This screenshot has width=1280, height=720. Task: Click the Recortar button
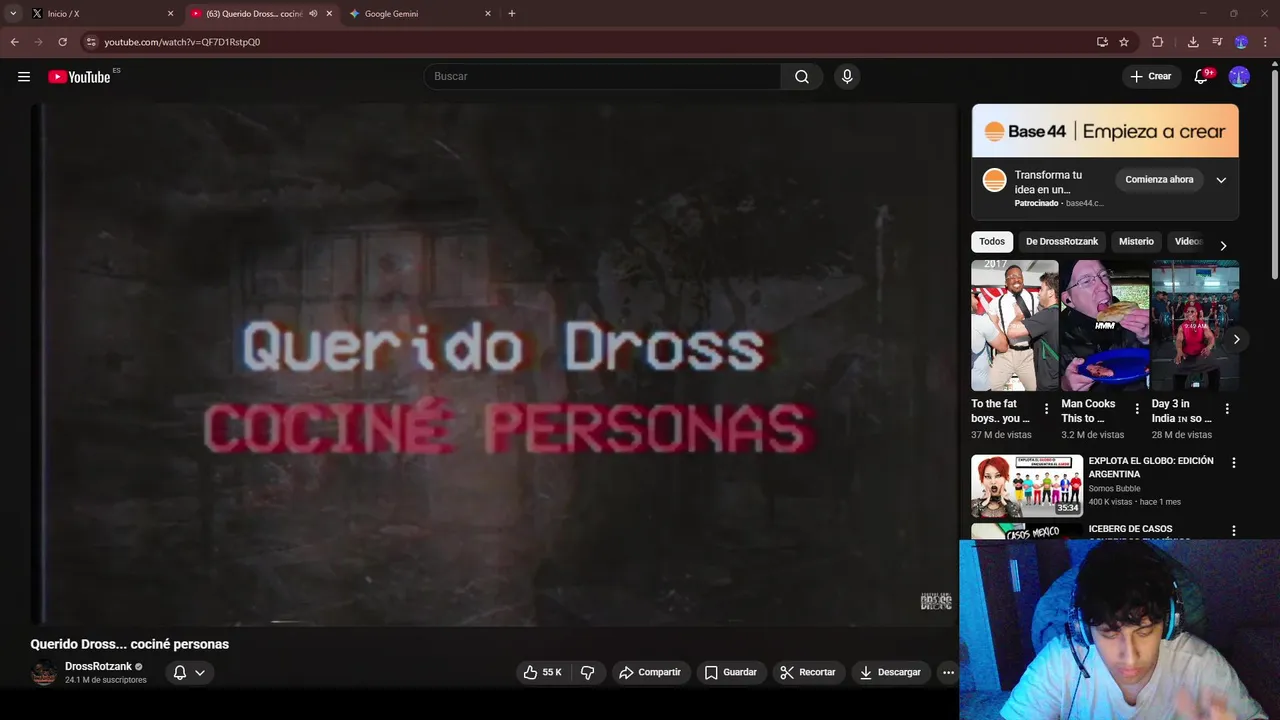pos(808,673)
